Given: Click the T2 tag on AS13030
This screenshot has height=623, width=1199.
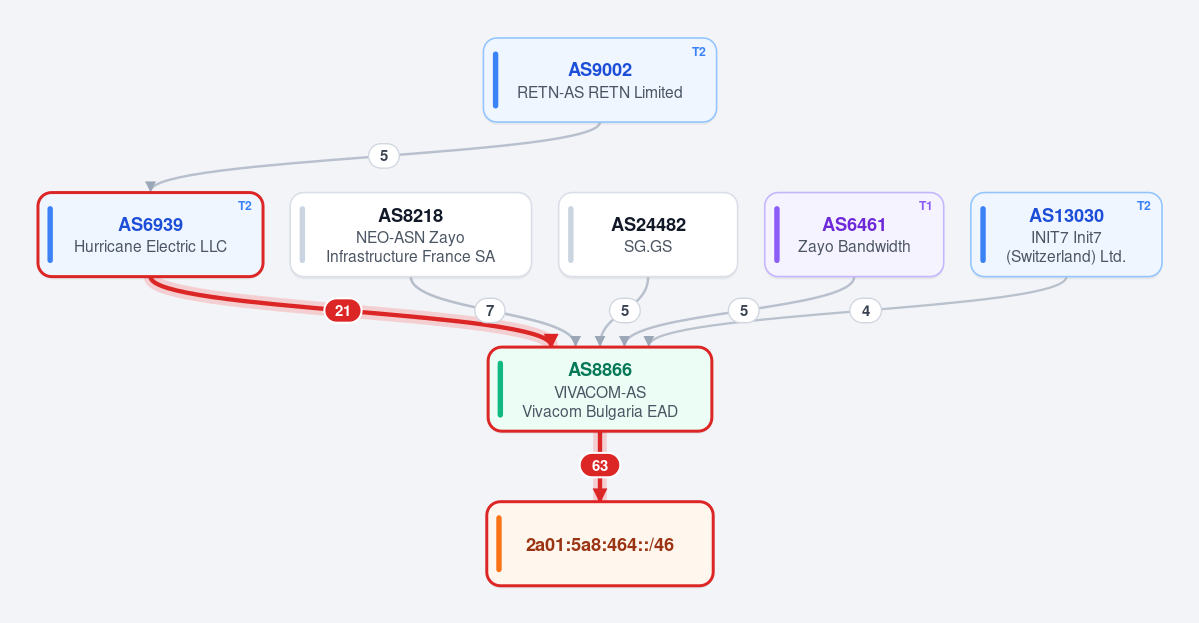Looking at the screenshot, I should (x=1144, y=206).
